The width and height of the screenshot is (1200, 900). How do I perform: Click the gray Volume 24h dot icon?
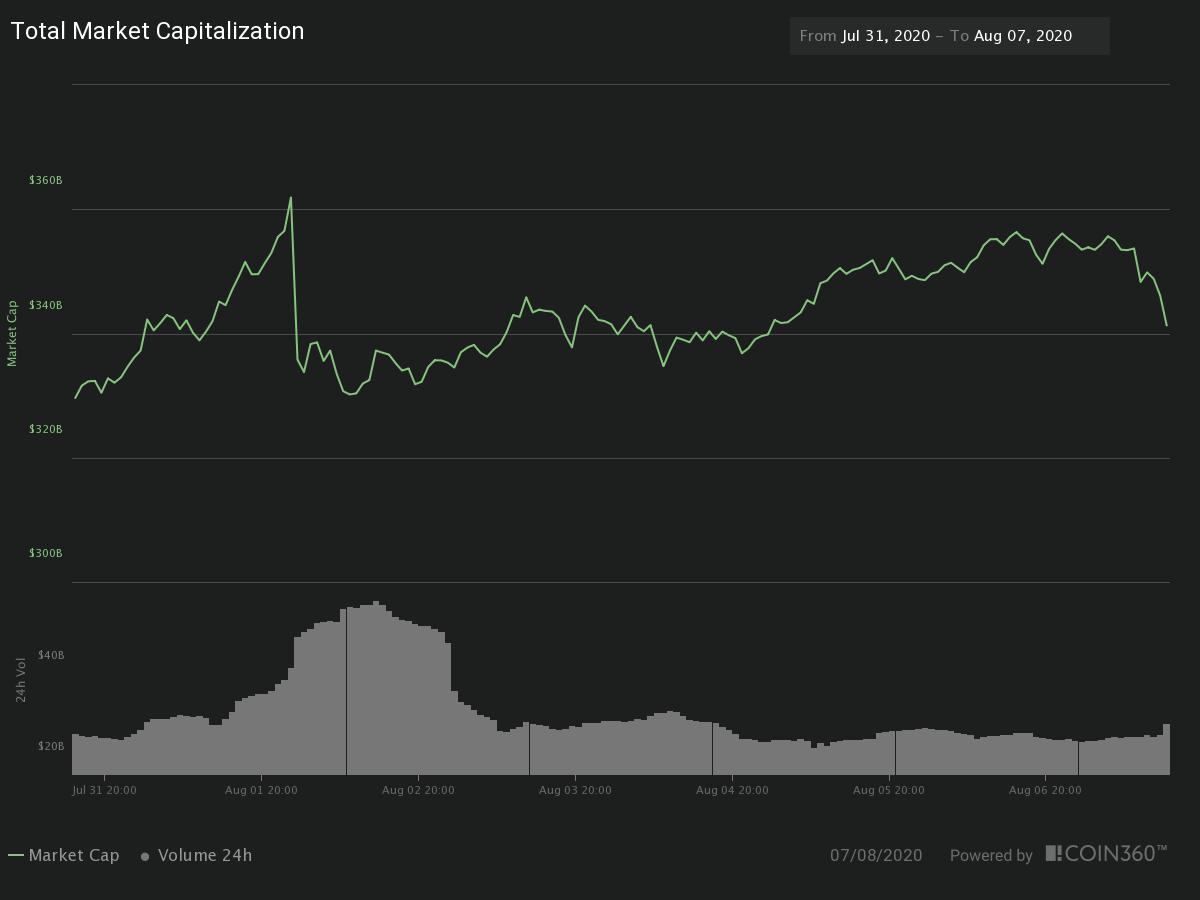click(145, 856)
